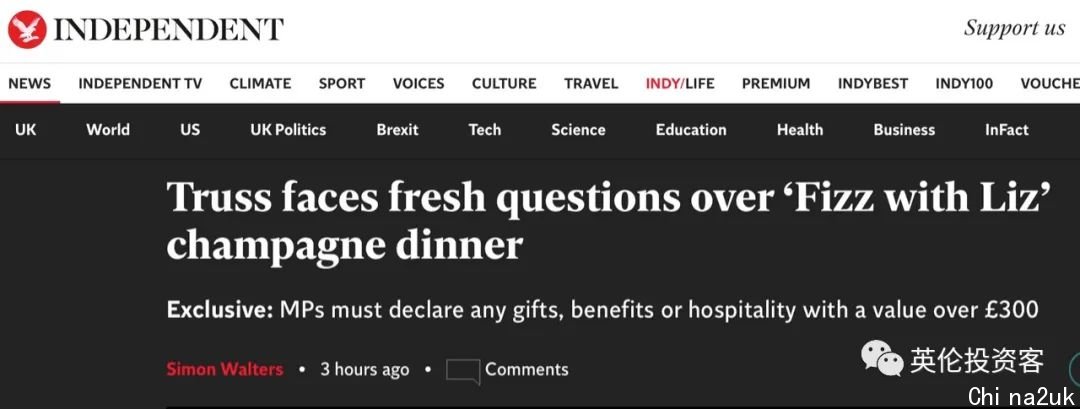The image size is (1080, 409).
Task: Open the CLIMATE section
Action: tap(260, 83)
